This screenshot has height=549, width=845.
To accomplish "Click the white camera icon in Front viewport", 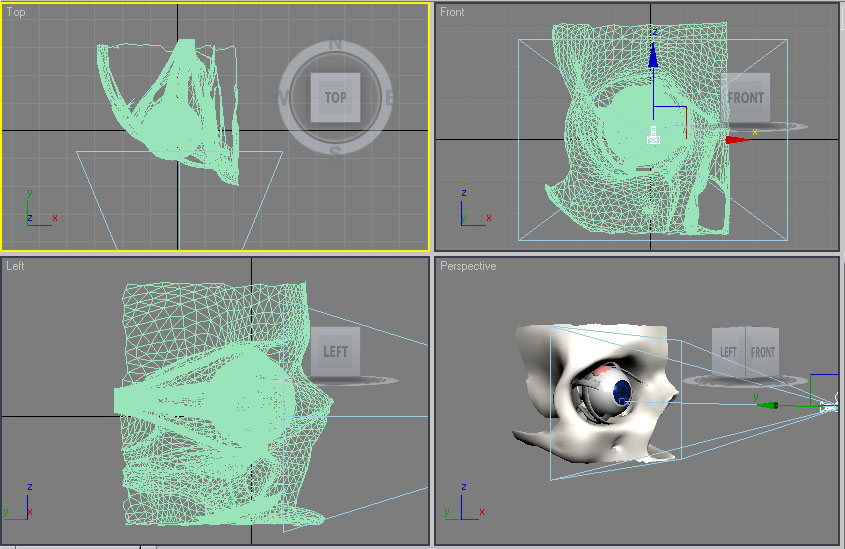I will 653,135.
